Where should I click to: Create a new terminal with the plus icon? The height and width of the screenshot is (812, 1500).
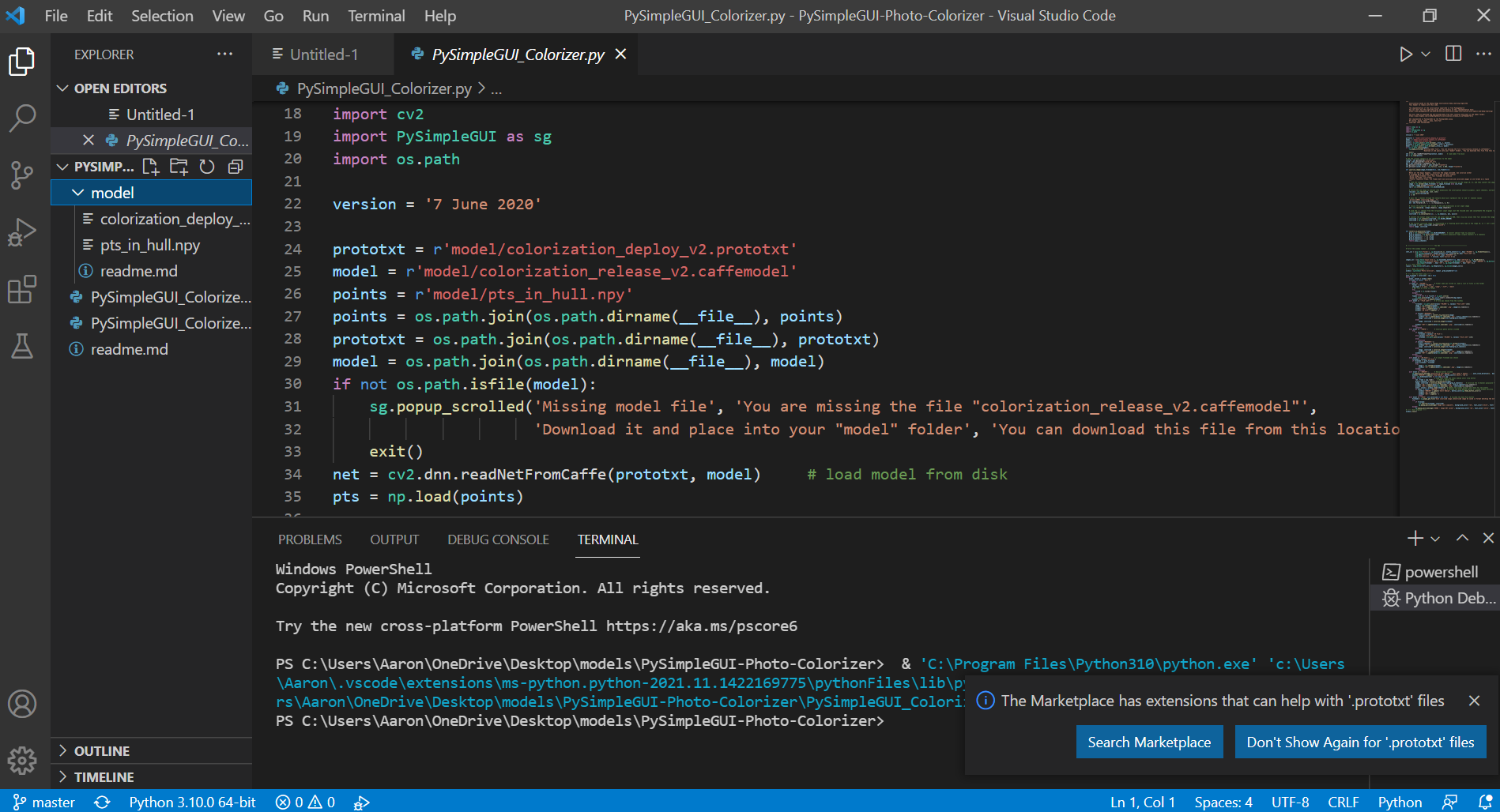1414,539
